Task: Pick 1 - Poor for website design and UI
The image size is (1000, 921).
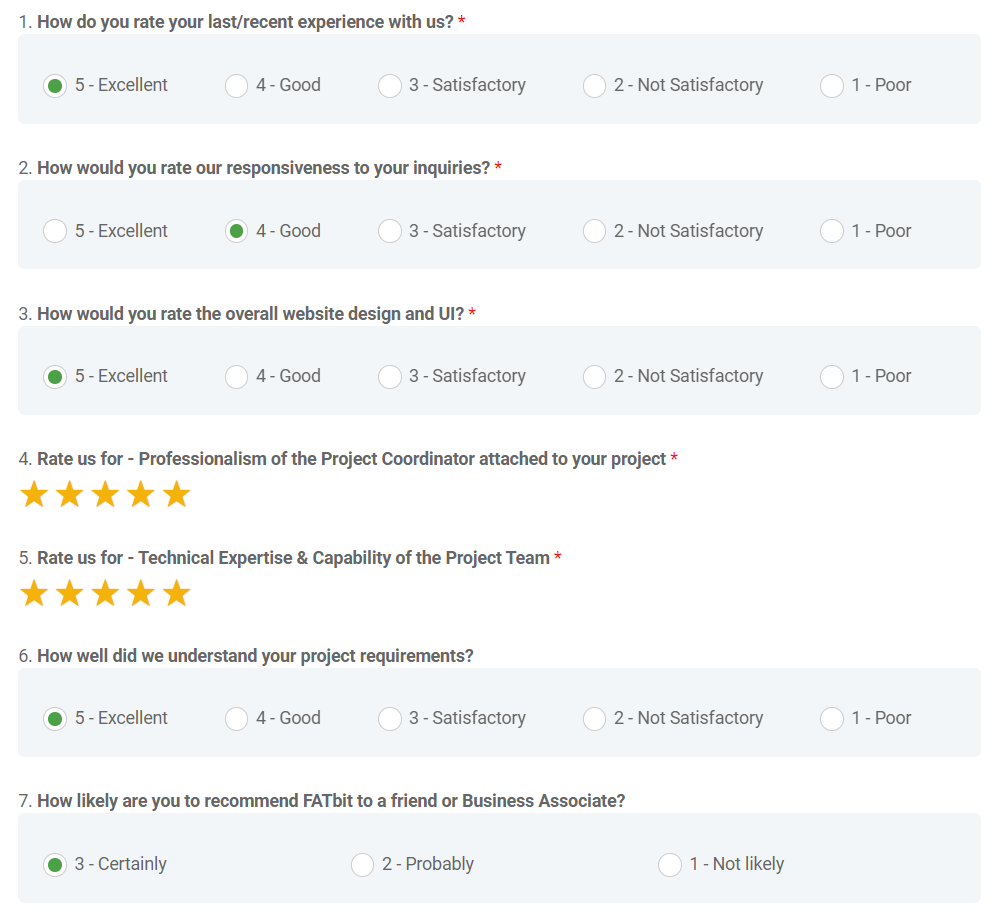Action: 832,377
